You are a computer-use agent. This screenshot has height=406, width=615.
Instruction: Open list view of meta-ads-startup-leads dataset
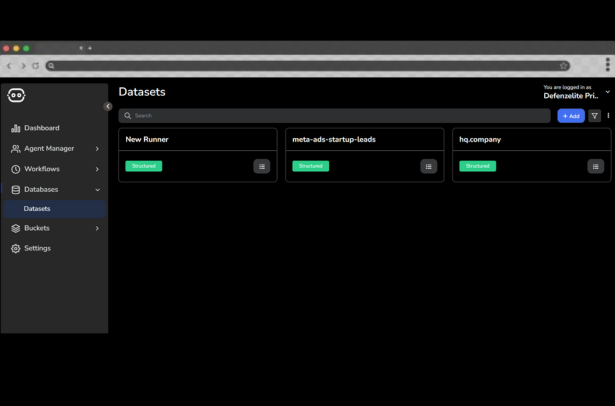428,166
